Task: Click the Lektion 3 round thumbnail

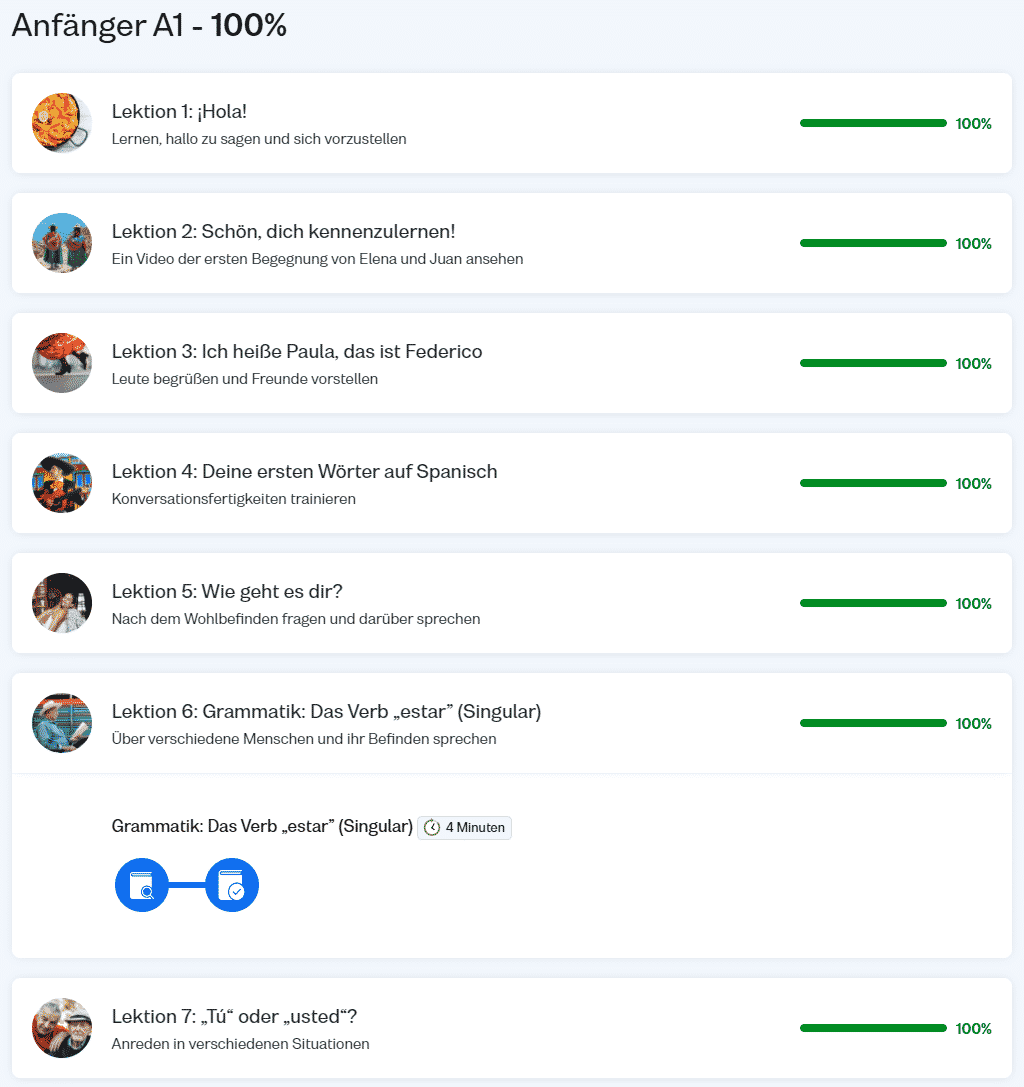Action: click(x=62, y=363)
